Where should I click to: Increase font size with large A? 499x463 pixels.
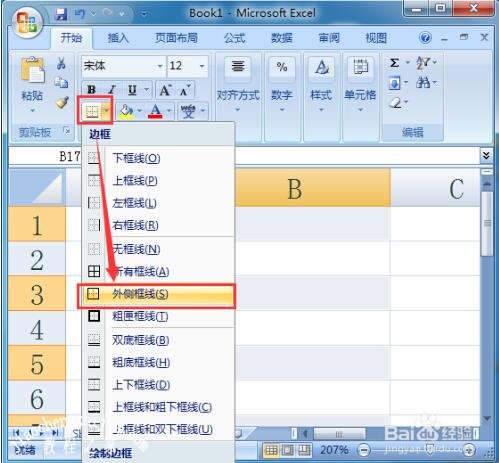(x=165, y=90)
